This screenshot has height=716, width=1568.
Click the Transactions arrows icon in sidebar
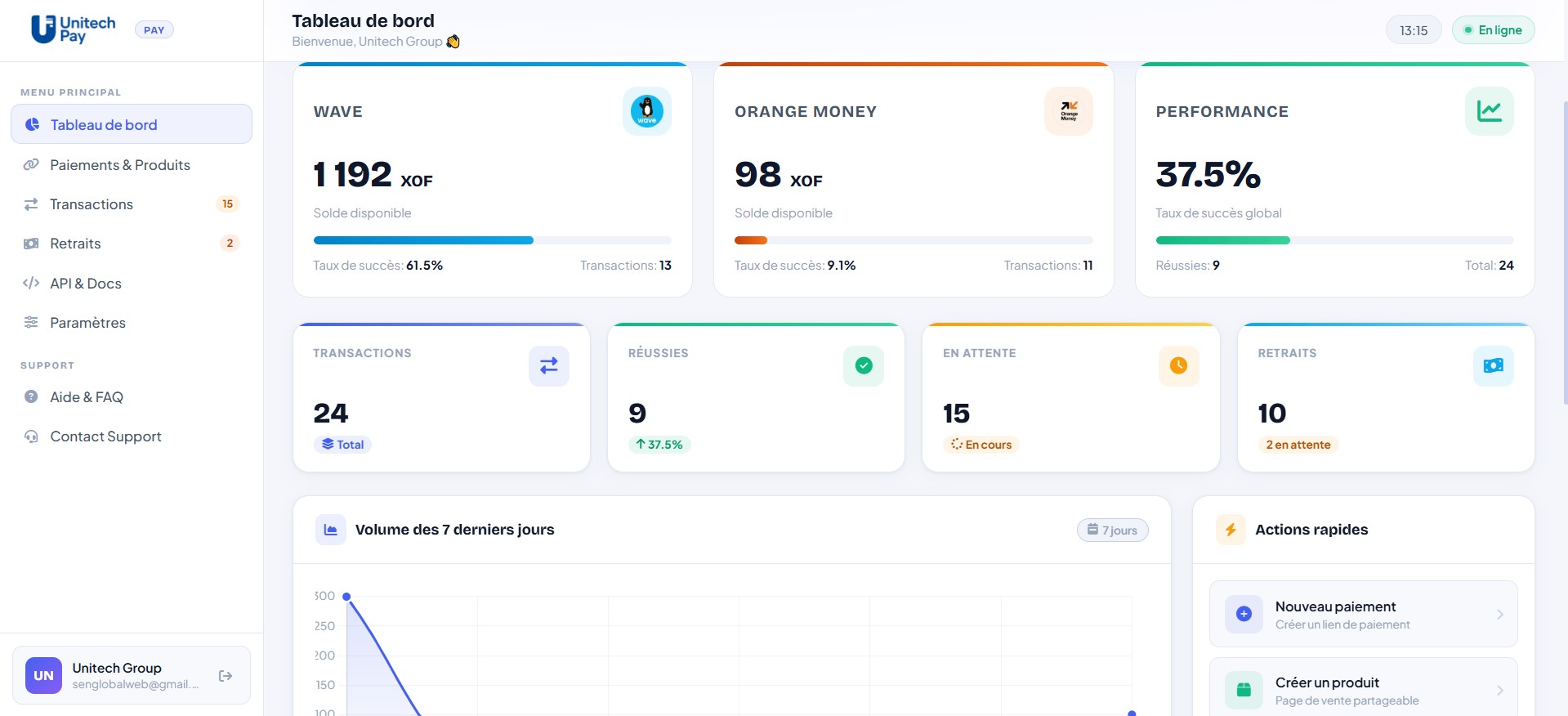31,204
